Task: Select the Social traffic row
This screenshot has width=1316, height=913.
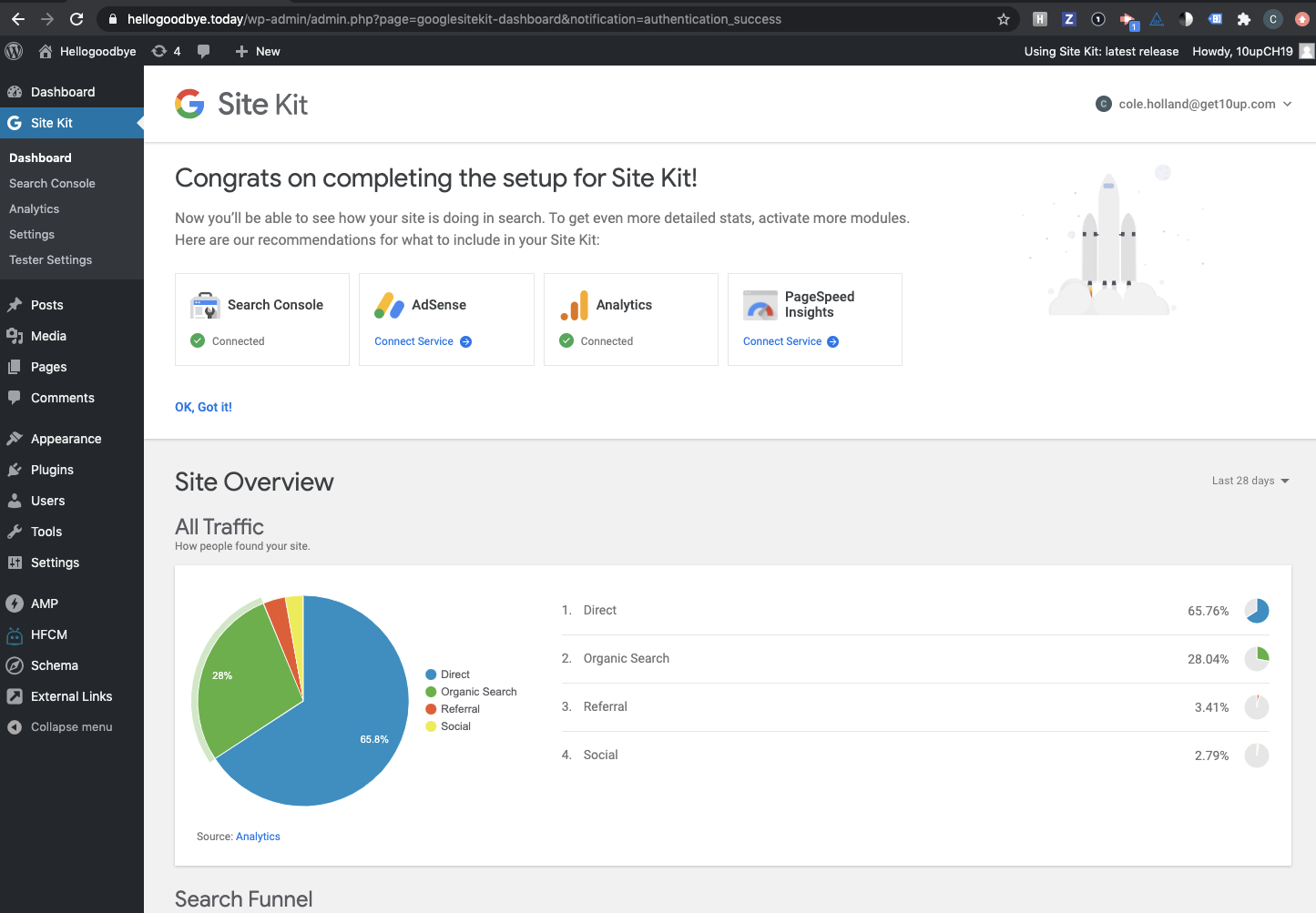Action: coord(915,756)
